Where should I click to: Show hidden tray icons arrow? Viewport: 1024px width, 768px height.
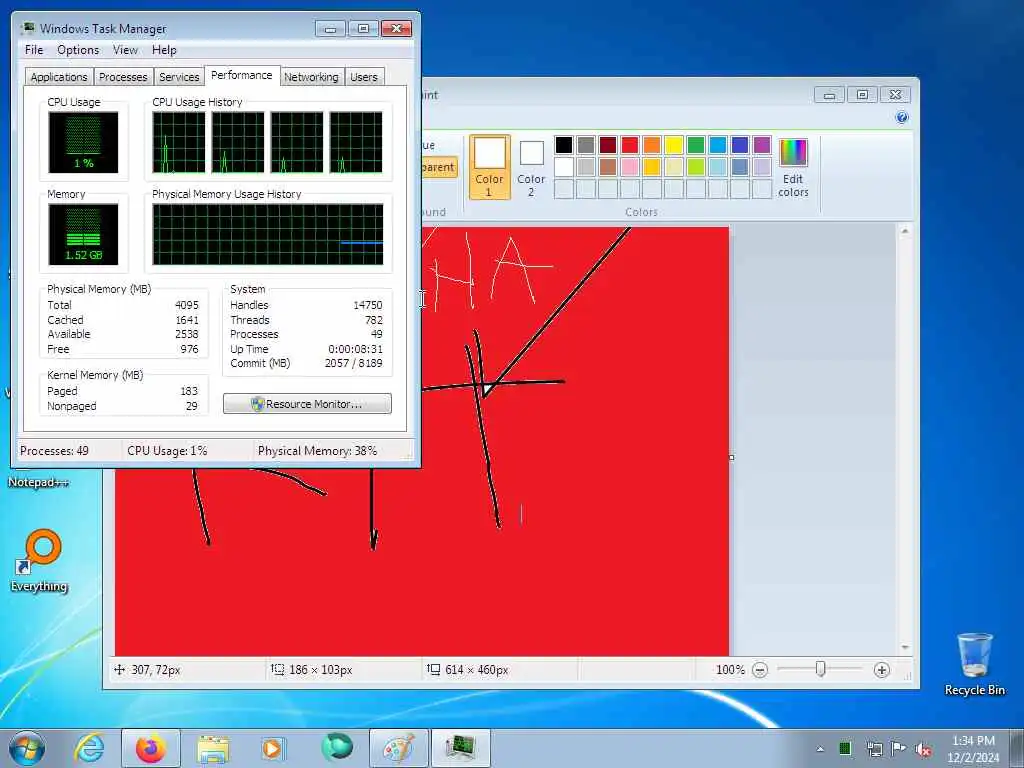click(x=820, y=749)
